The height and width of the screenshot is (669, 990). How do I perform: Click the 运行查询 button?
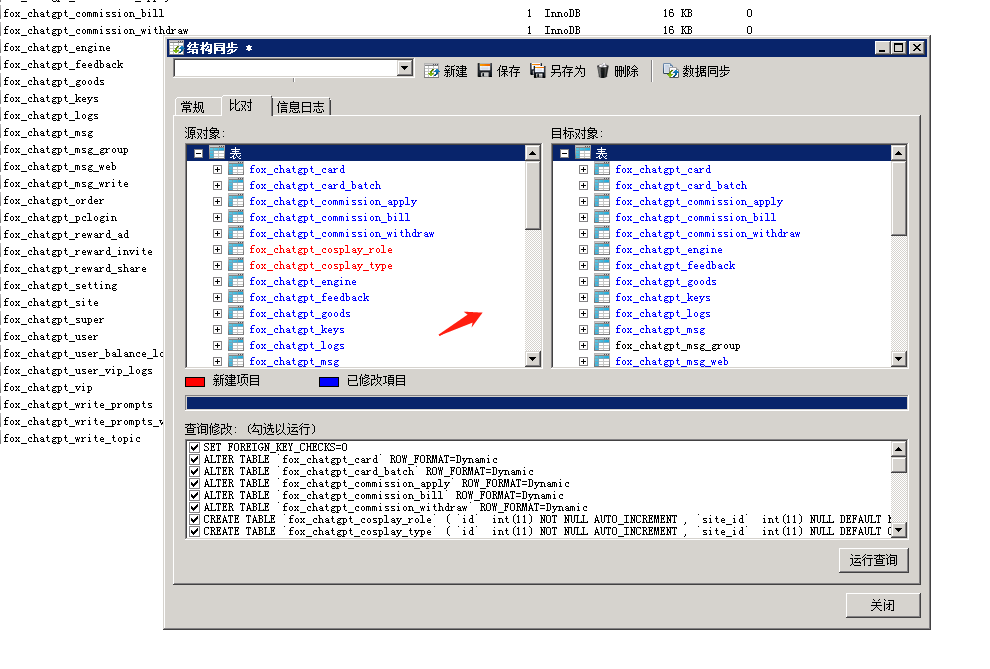(x=873, y=560)
